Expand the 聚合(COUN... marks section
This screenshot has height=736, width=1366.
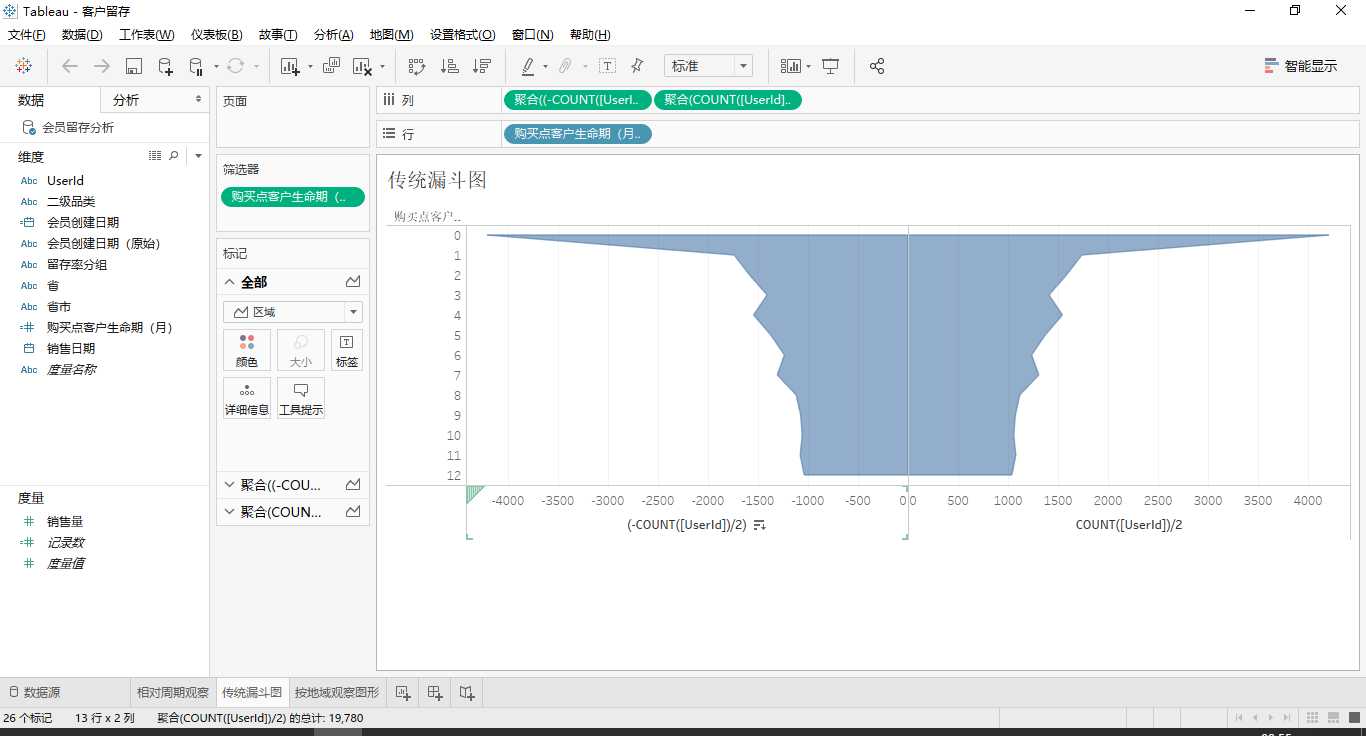coord(229,512)
